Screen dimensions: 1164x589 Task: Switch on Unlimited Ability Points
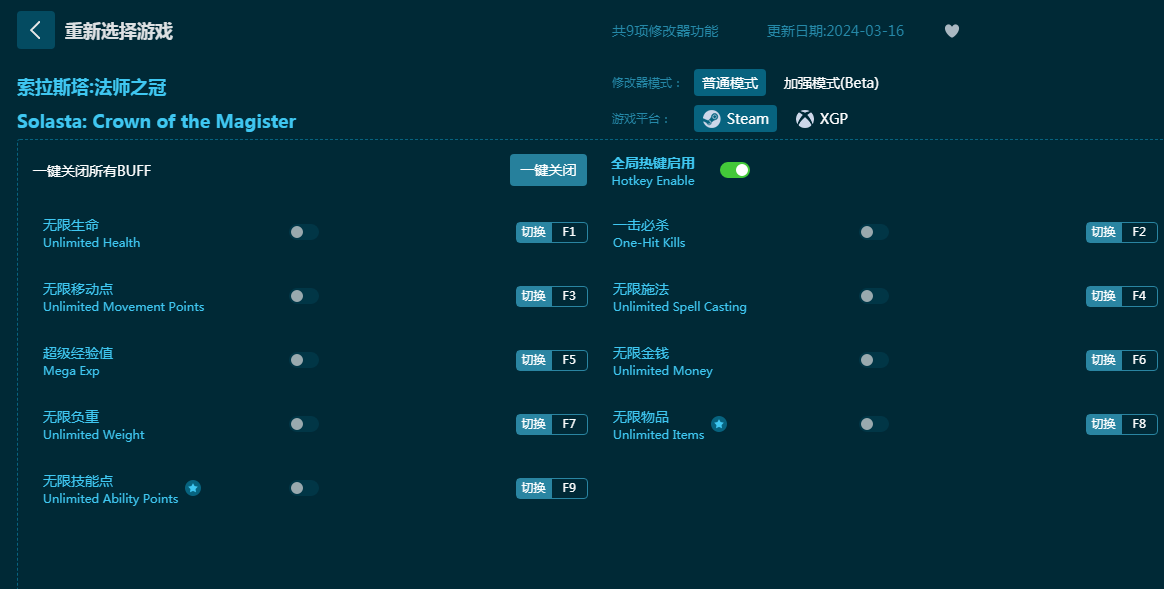click(x=304, y=488)
